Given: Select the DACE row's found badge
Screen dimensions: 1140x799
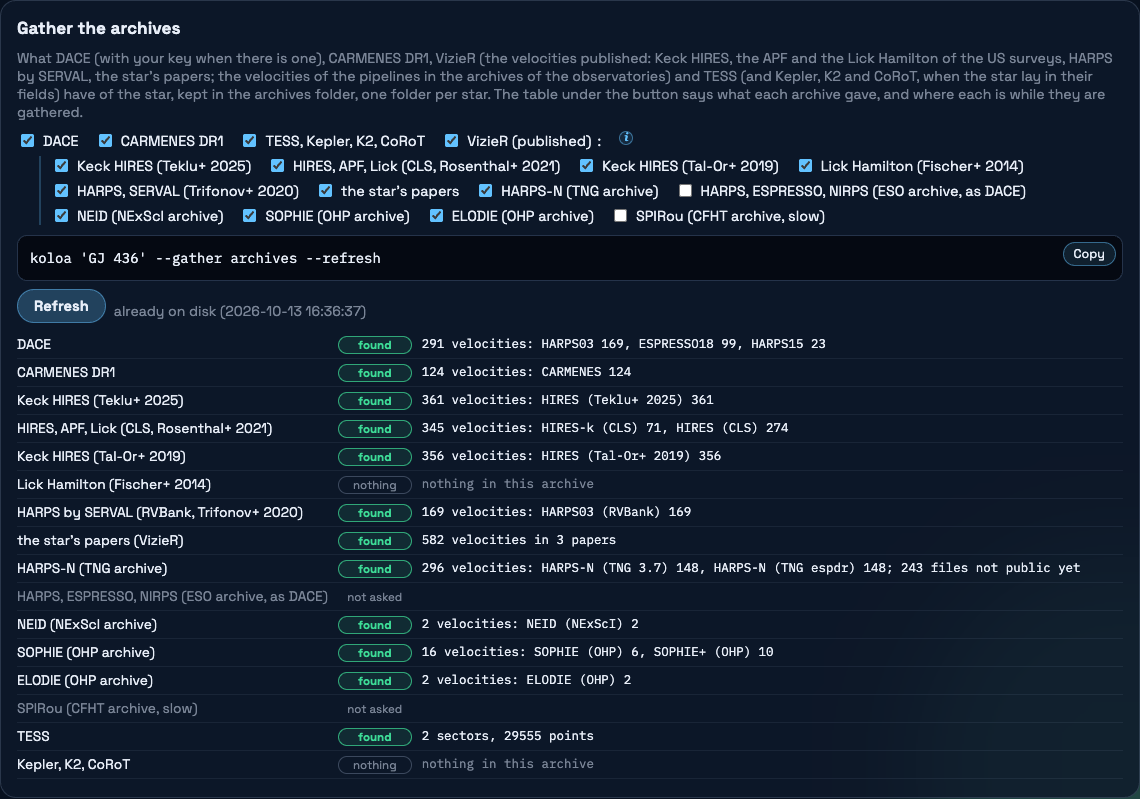Looking at the screenshot, I should point(374,345).
